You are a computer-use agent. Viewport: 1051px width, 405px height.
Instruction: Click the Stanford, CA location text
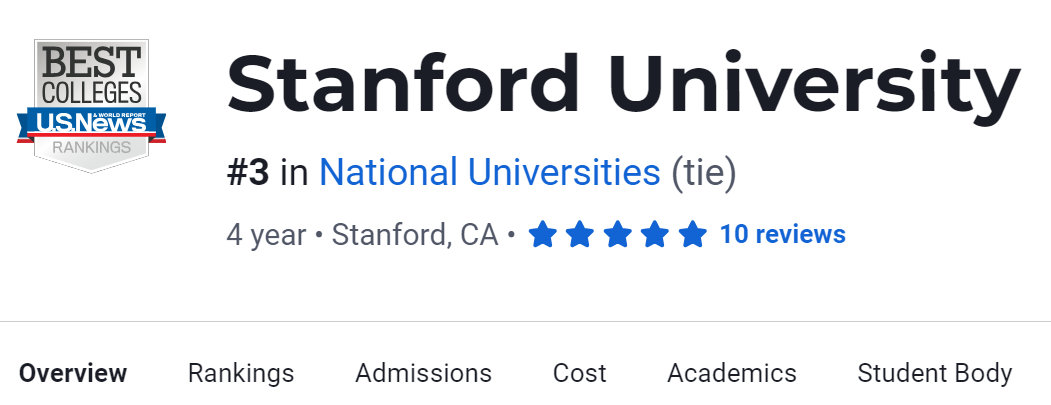(414, 235)
